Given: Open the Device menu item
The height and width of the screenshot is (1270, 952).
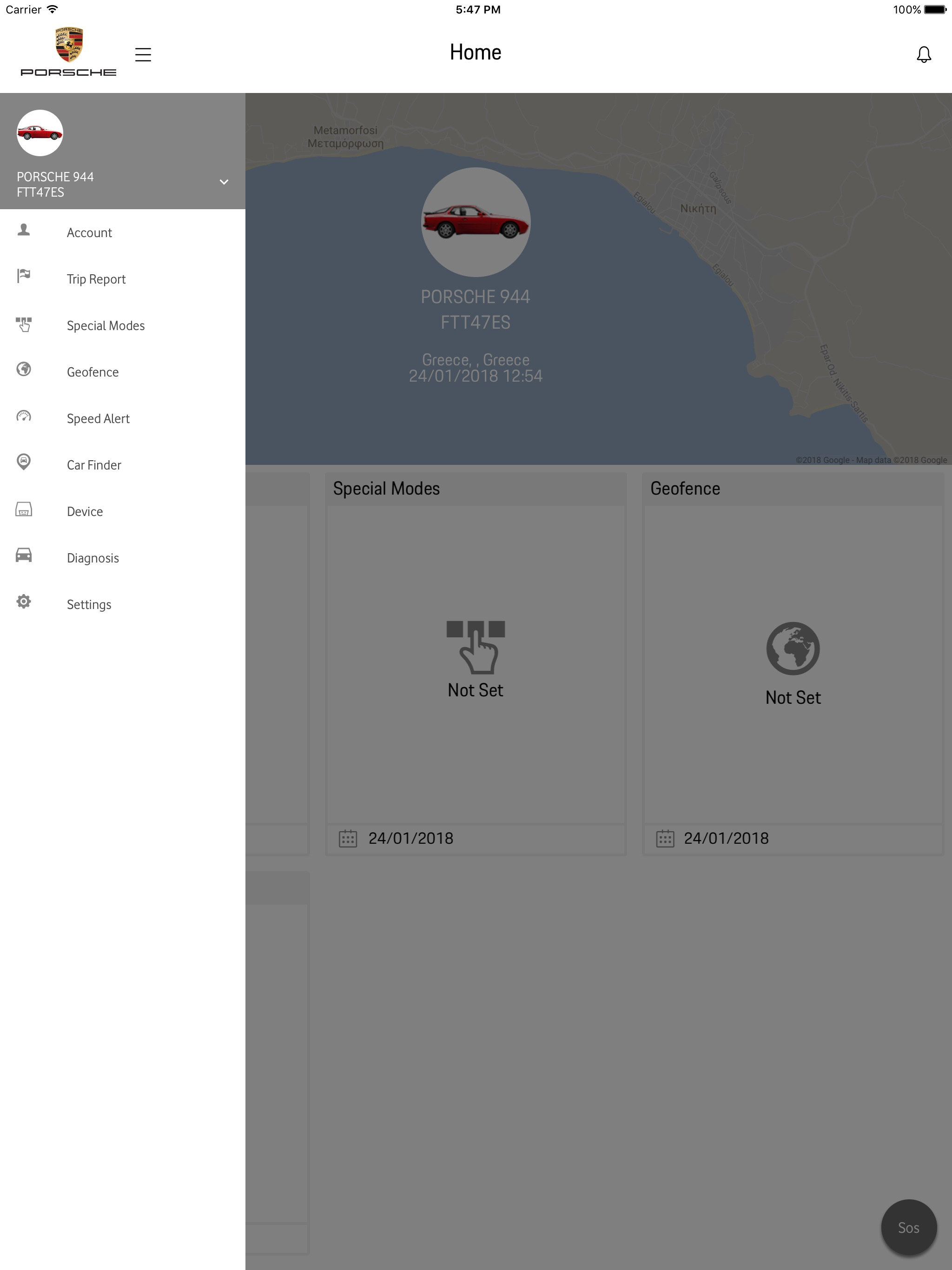Looking at the screenshot, I should tap(123, 511).
